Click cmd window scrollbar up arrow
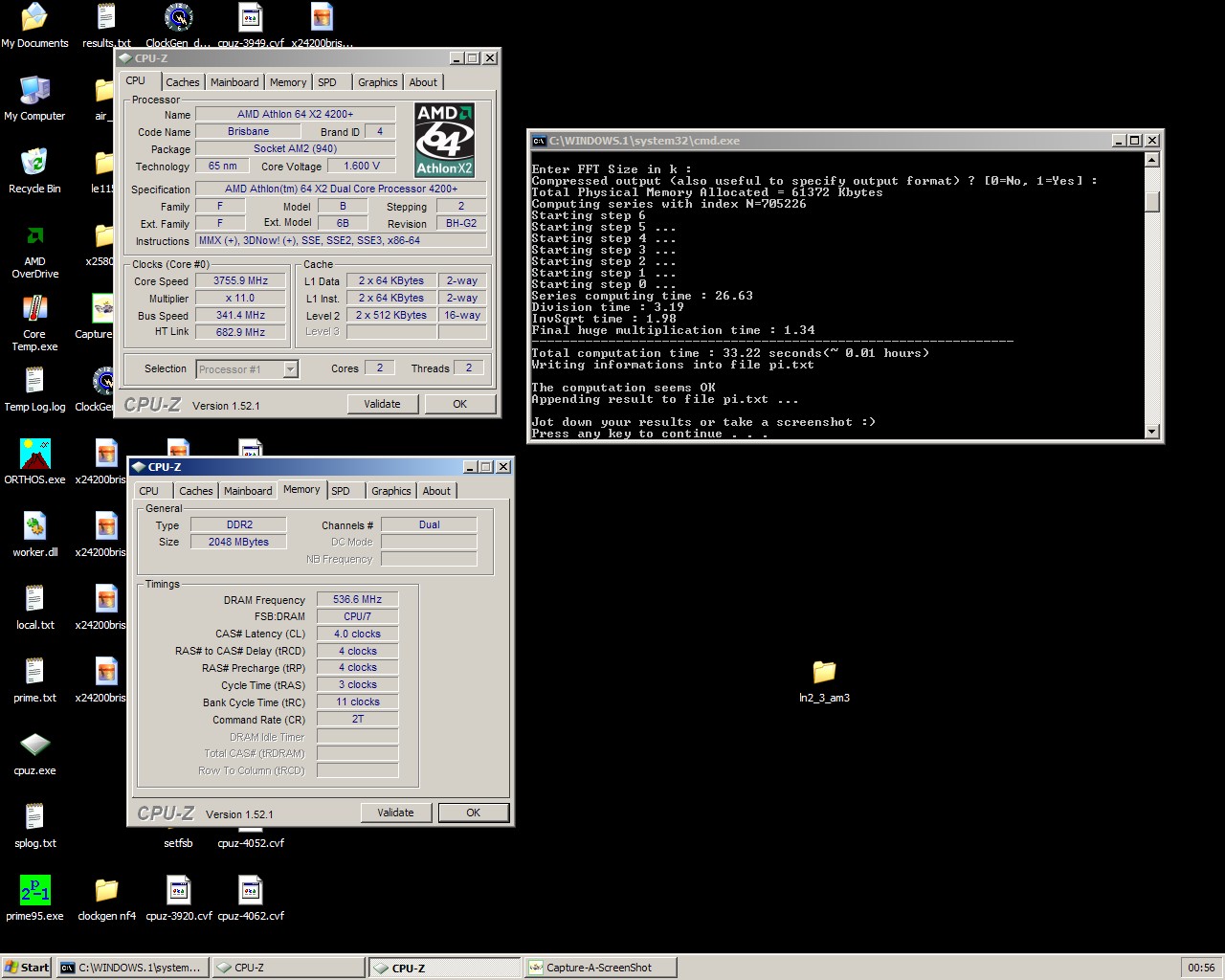The width and height of the screenshot is (1225, 980). pyautogui.click(x=1152, y=160)
